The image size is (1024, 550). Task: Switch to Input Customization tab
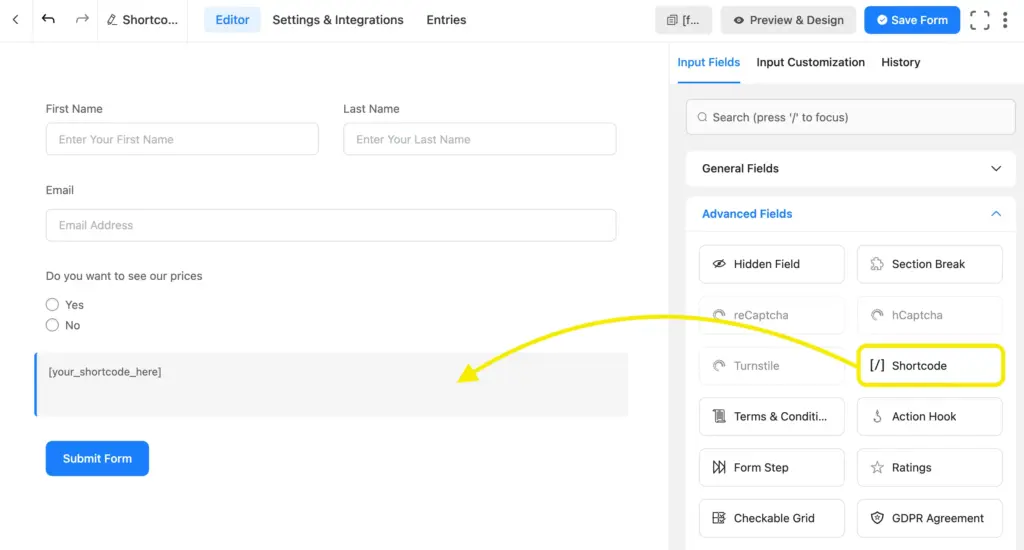click(x=810, y=62)
